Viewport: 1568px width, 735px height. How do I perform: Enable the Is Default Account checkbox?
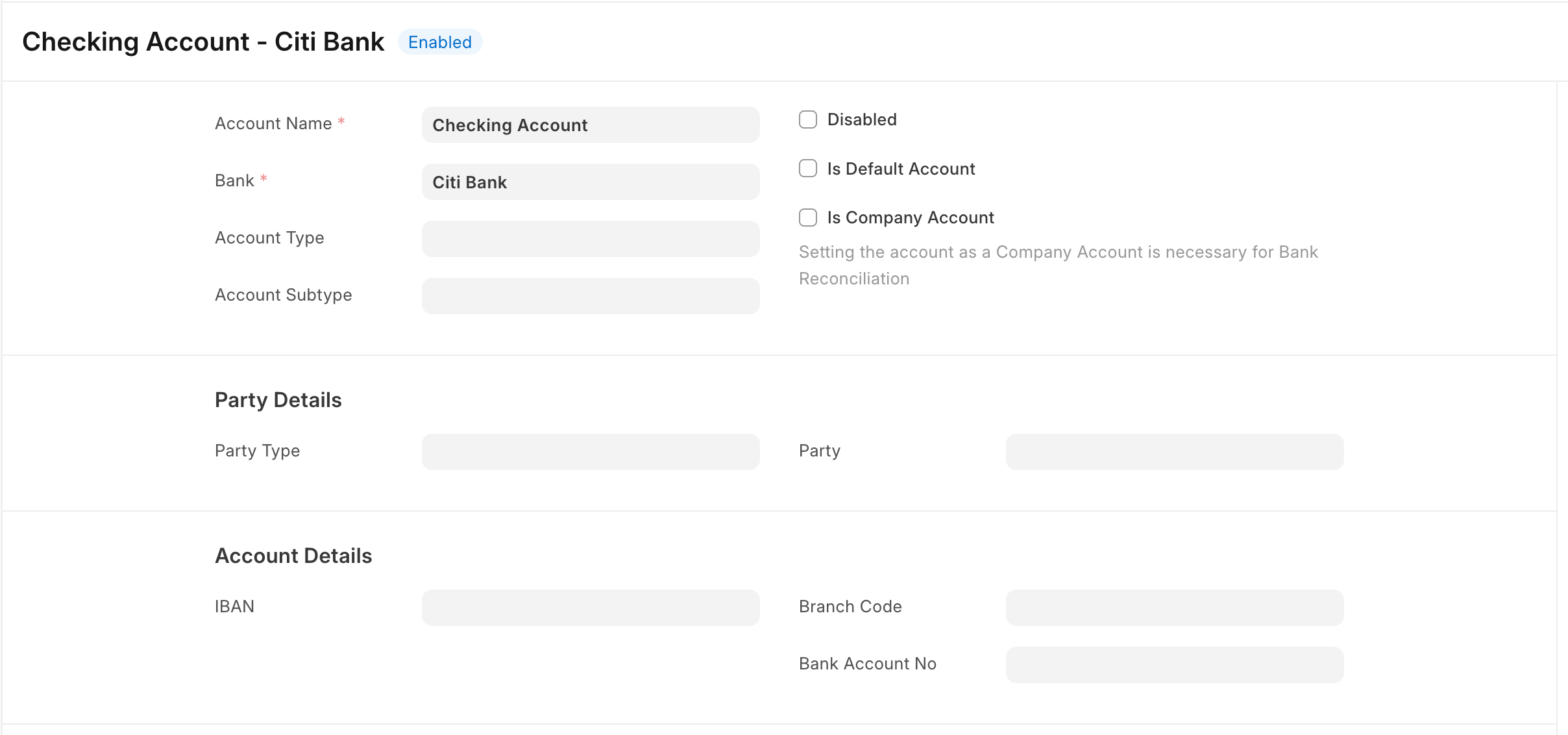point(807,169)
